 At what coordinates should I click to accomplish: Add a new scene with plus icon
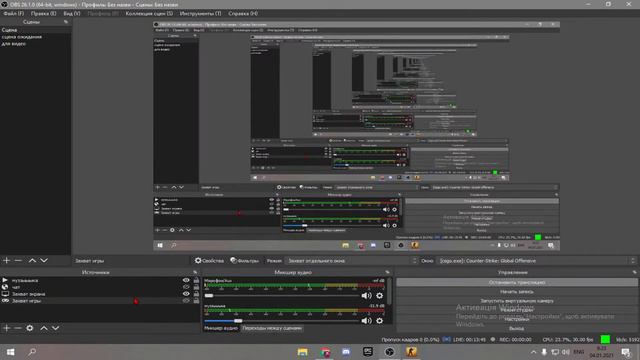pos(7,260)
